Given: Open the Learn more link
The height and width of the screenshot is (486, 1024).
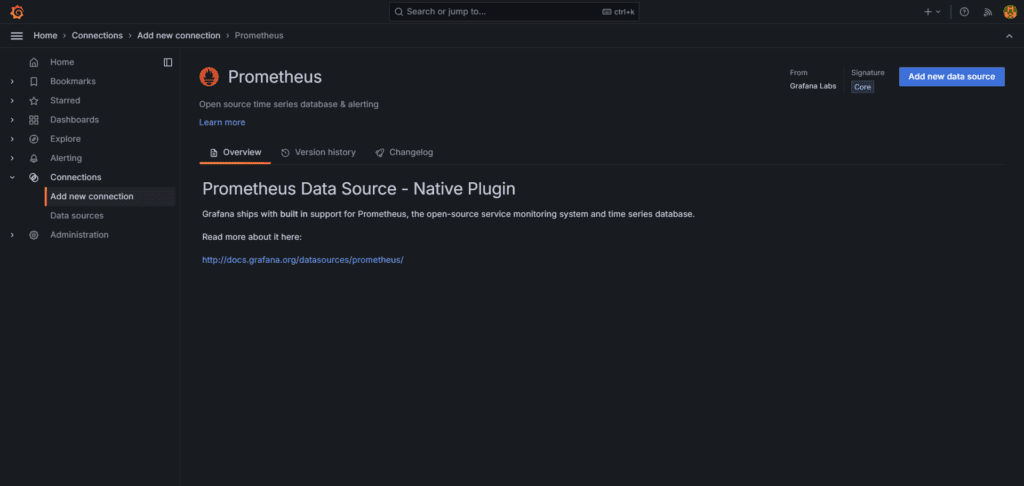Looking at the screenshot, I should tap(222, 122).
